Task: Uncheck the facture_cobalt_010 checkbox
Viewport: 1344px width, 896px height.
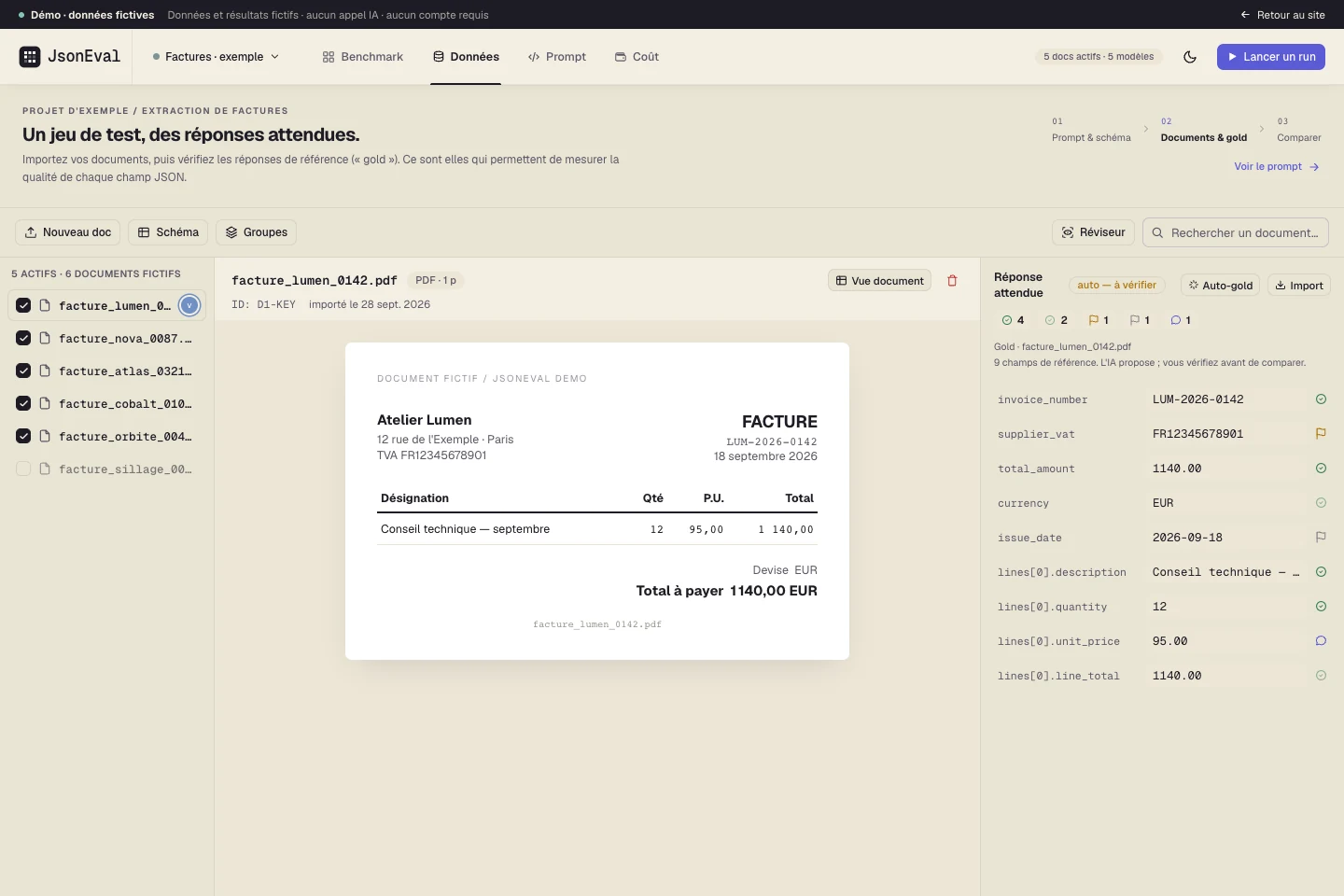Action: 23,403
